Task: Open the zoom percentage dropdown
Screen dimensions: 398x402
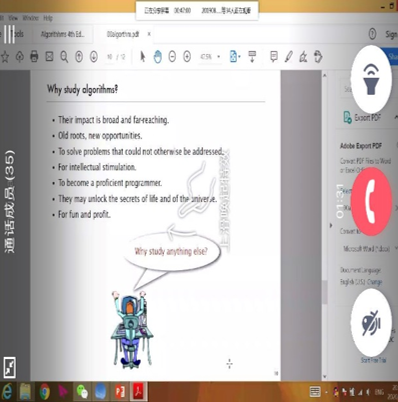Action: point(219,57)
